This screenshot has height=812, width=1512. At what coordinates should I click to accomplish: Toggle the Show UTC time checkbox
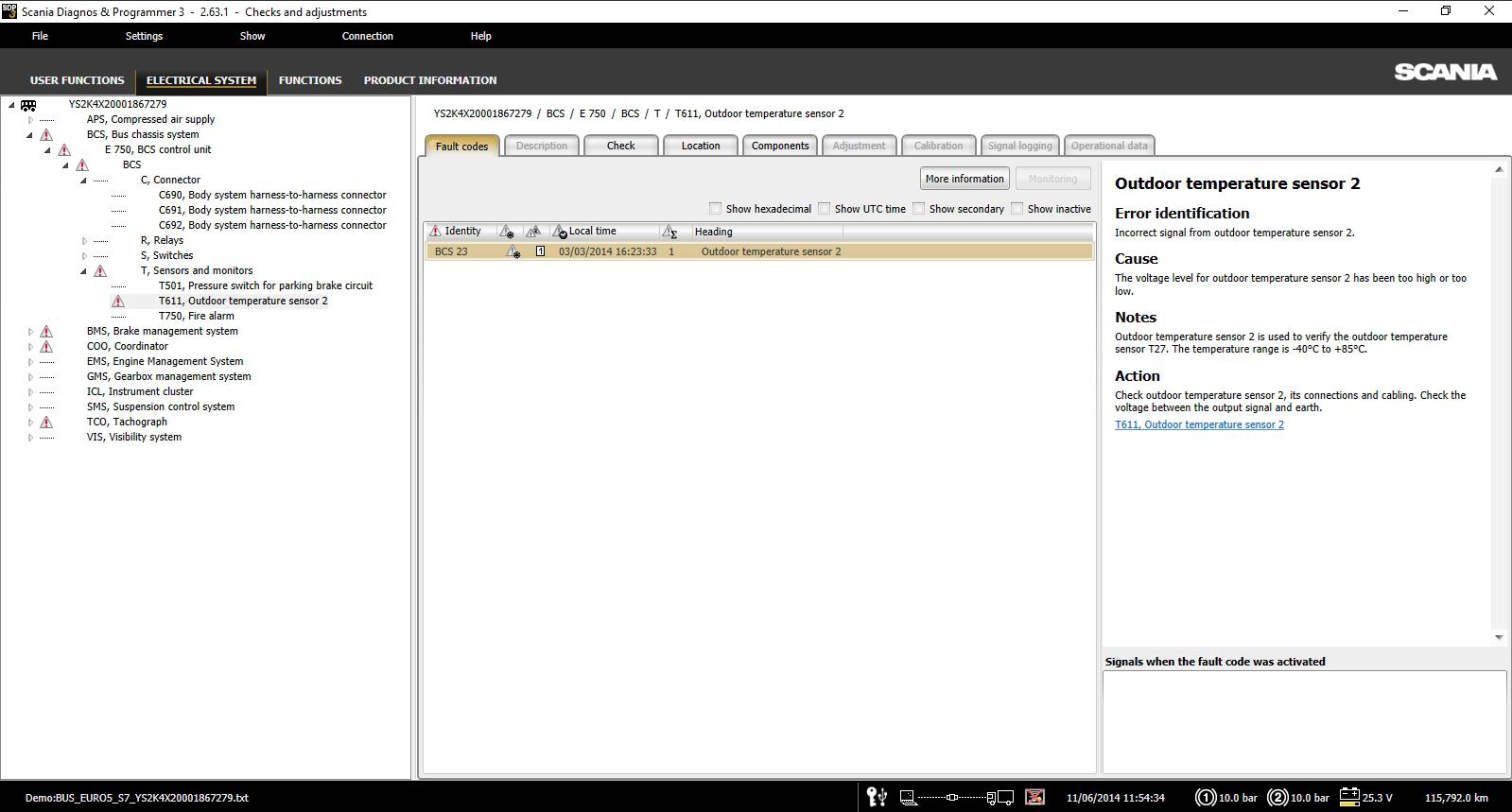[x=825, y=209]
